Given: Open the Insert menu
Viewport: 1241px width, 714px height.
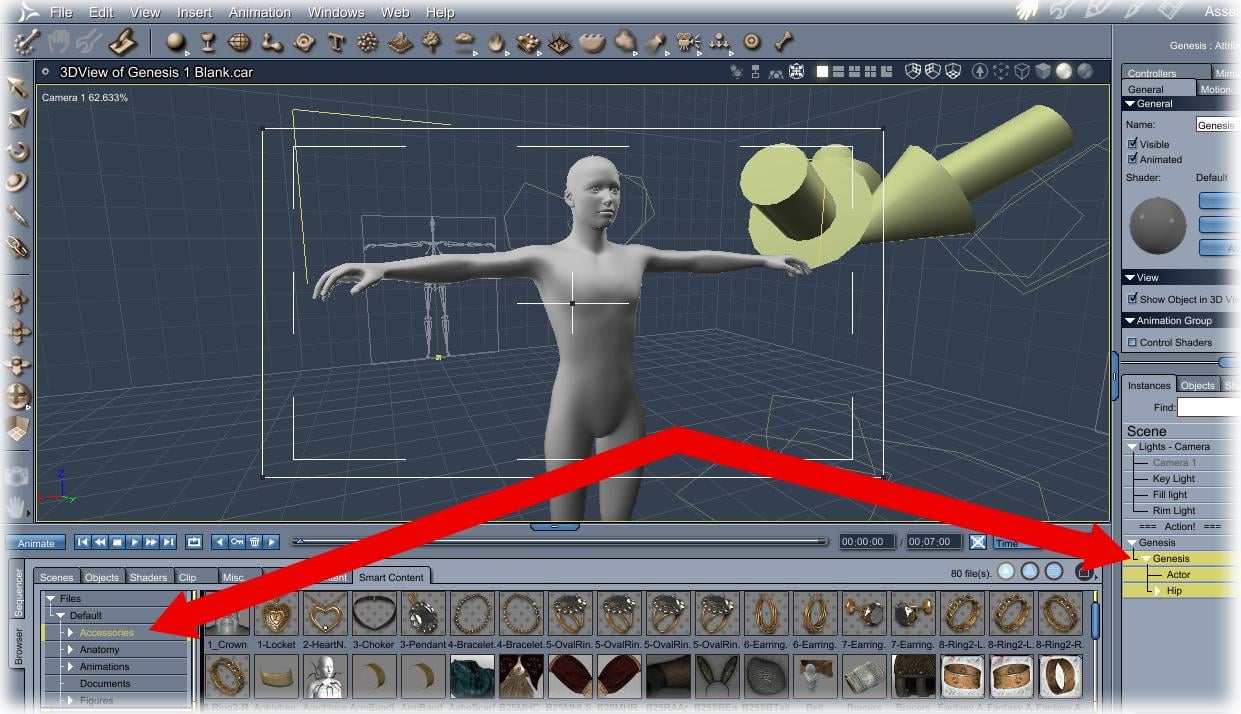Looking at the screenshot, I should coord(194,12).
